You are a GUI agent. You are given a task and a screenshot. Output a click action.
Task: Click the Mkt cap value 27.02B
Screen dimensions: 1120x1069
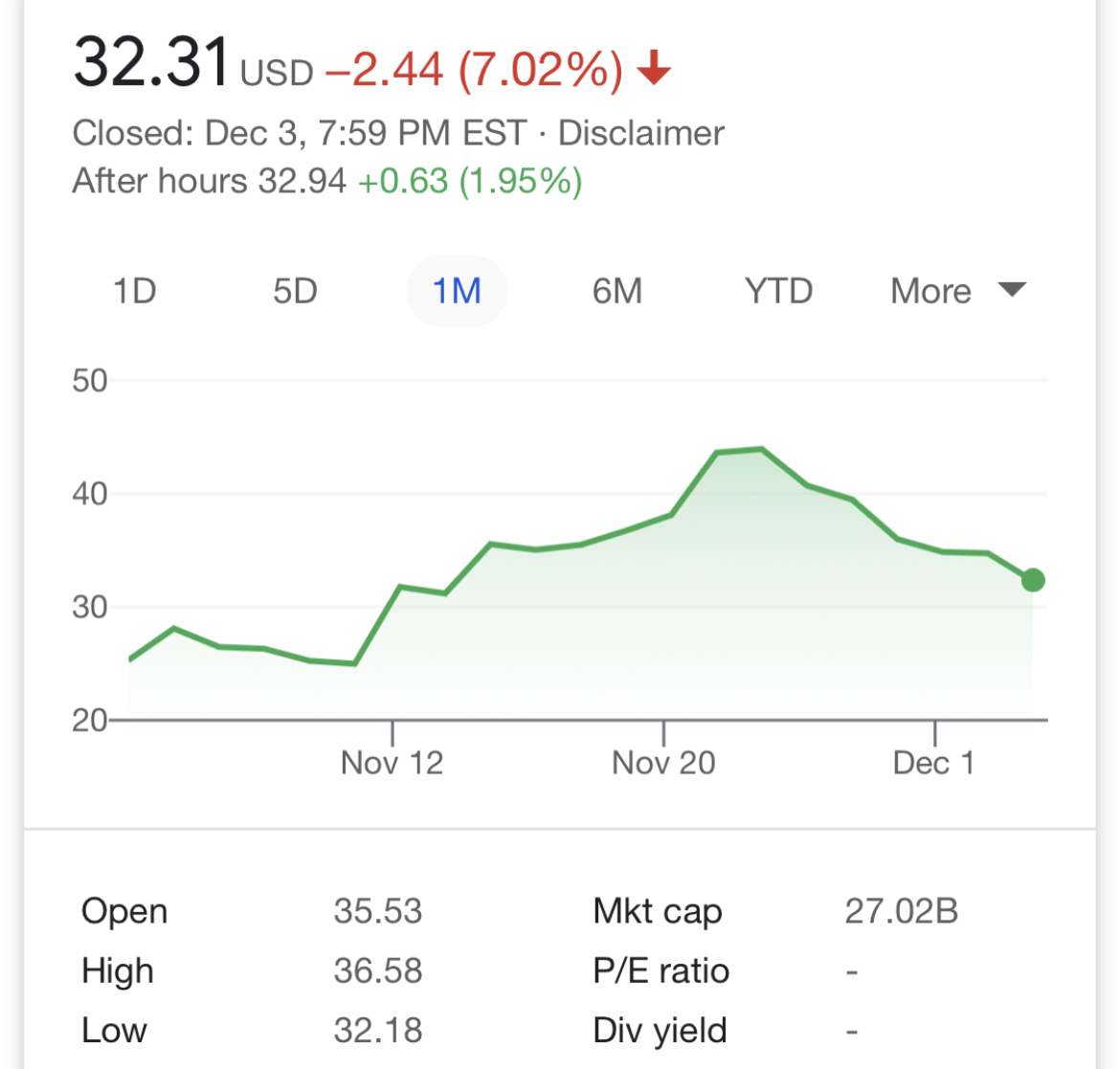901,911
